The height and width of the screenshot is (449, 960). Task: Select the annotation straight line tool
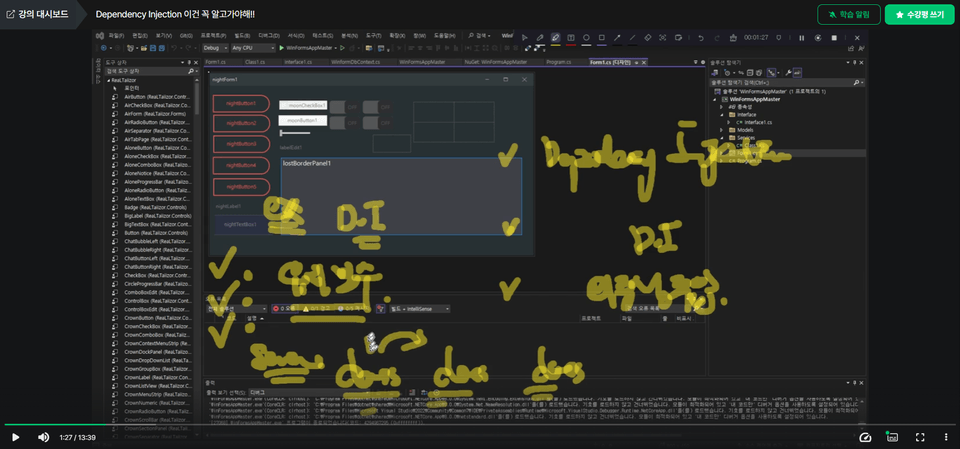click(x=632, y=37)
